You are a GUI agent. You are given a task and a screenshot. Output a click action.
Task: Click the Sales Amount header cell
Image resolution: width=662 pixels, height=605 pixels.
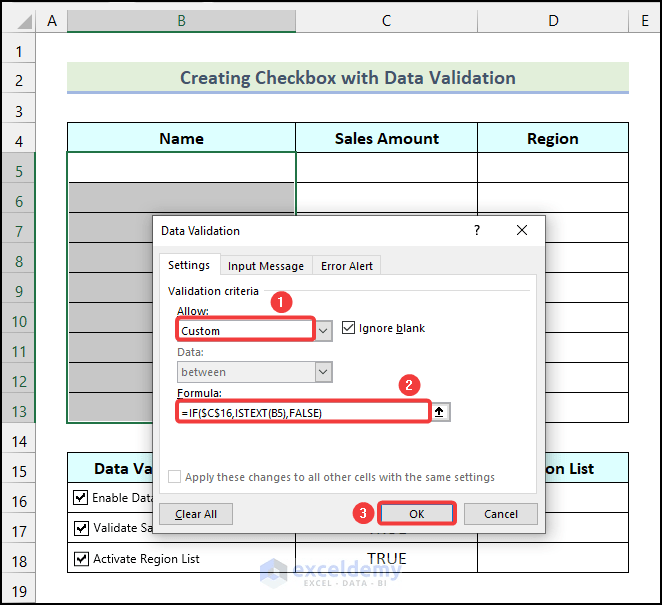[386, 138]
